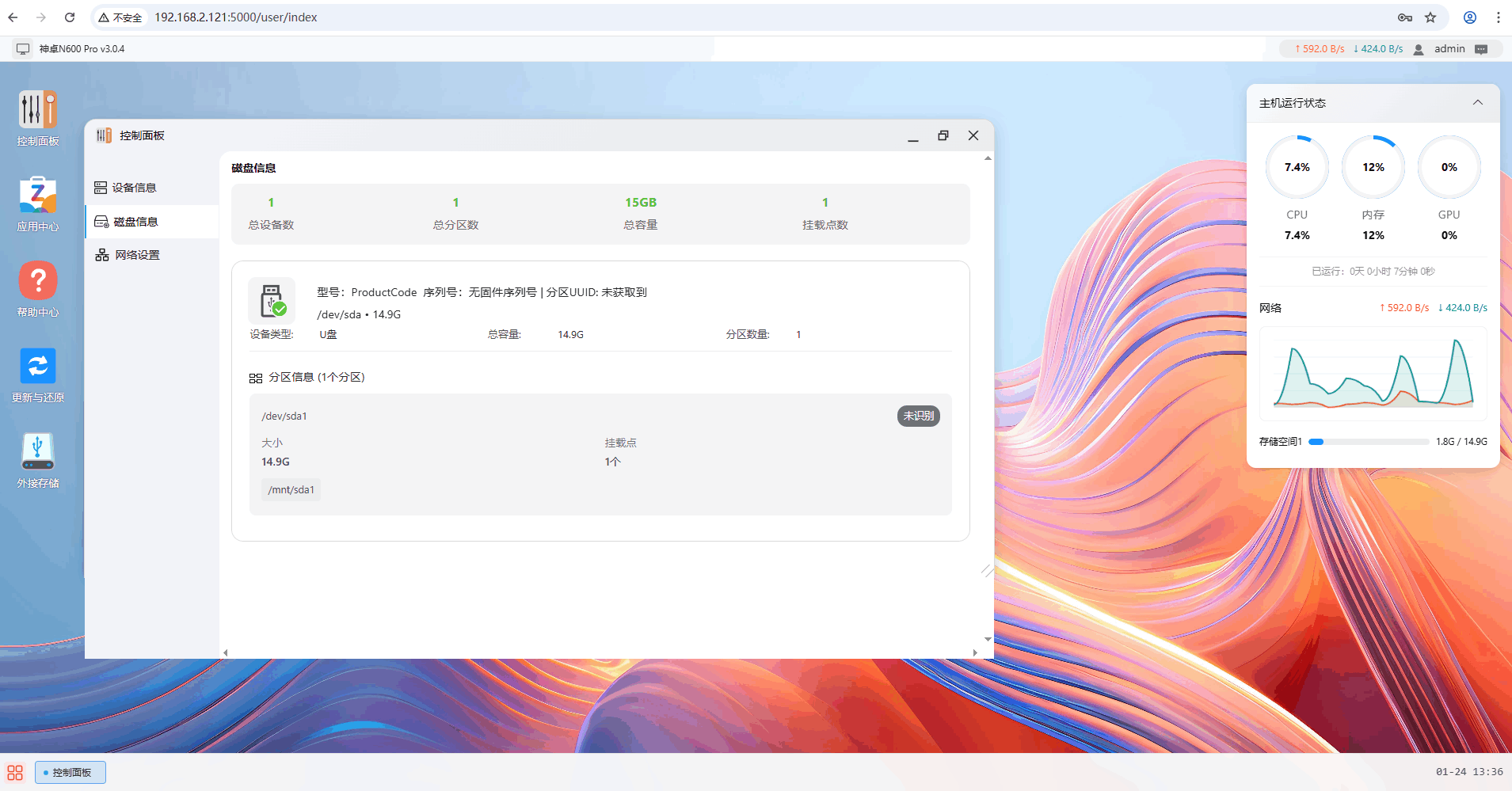This screenshot has width=1512, height=791.
Task: Click the 磁盘信息 section heading
Action: [253, 168]
